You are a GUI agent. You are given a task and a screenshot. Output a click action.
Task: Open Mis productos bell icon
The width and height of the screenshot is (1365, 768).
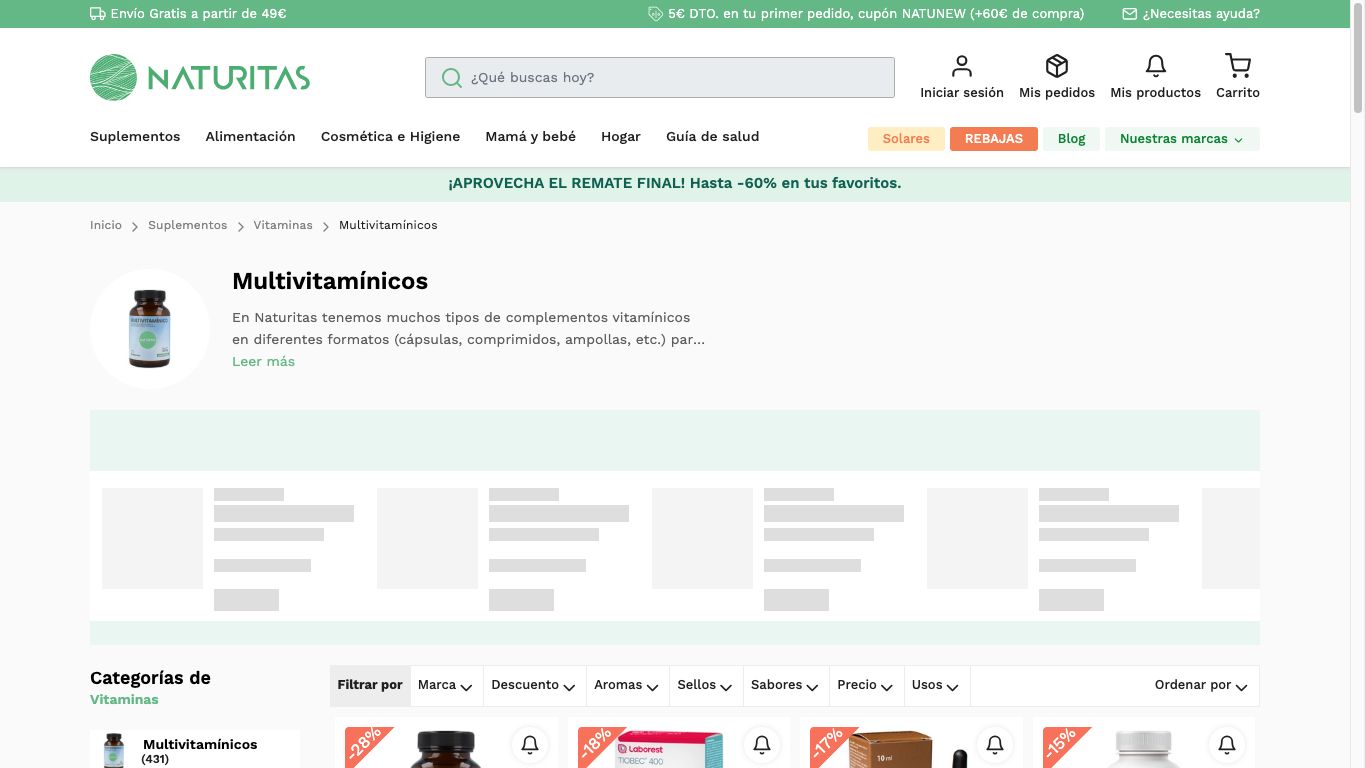(1155, 66)
